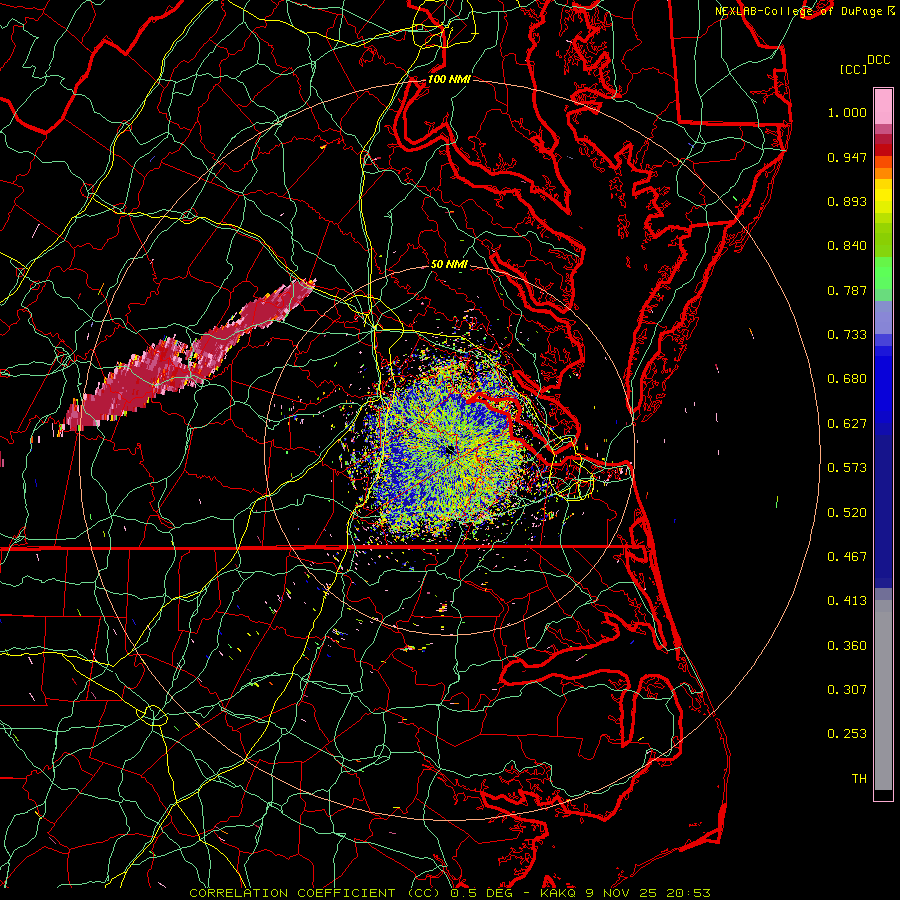
Task: Click the 0.467 scale label
Action: [x=847, y=557]
